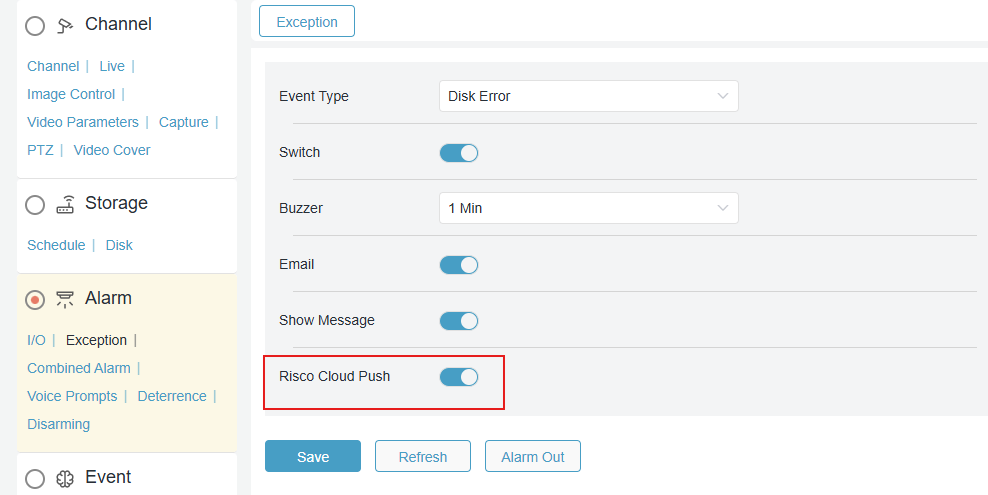Viewport: 988px width, 495px height.
Task: Select the Channel section radio button
Action: 35,26
